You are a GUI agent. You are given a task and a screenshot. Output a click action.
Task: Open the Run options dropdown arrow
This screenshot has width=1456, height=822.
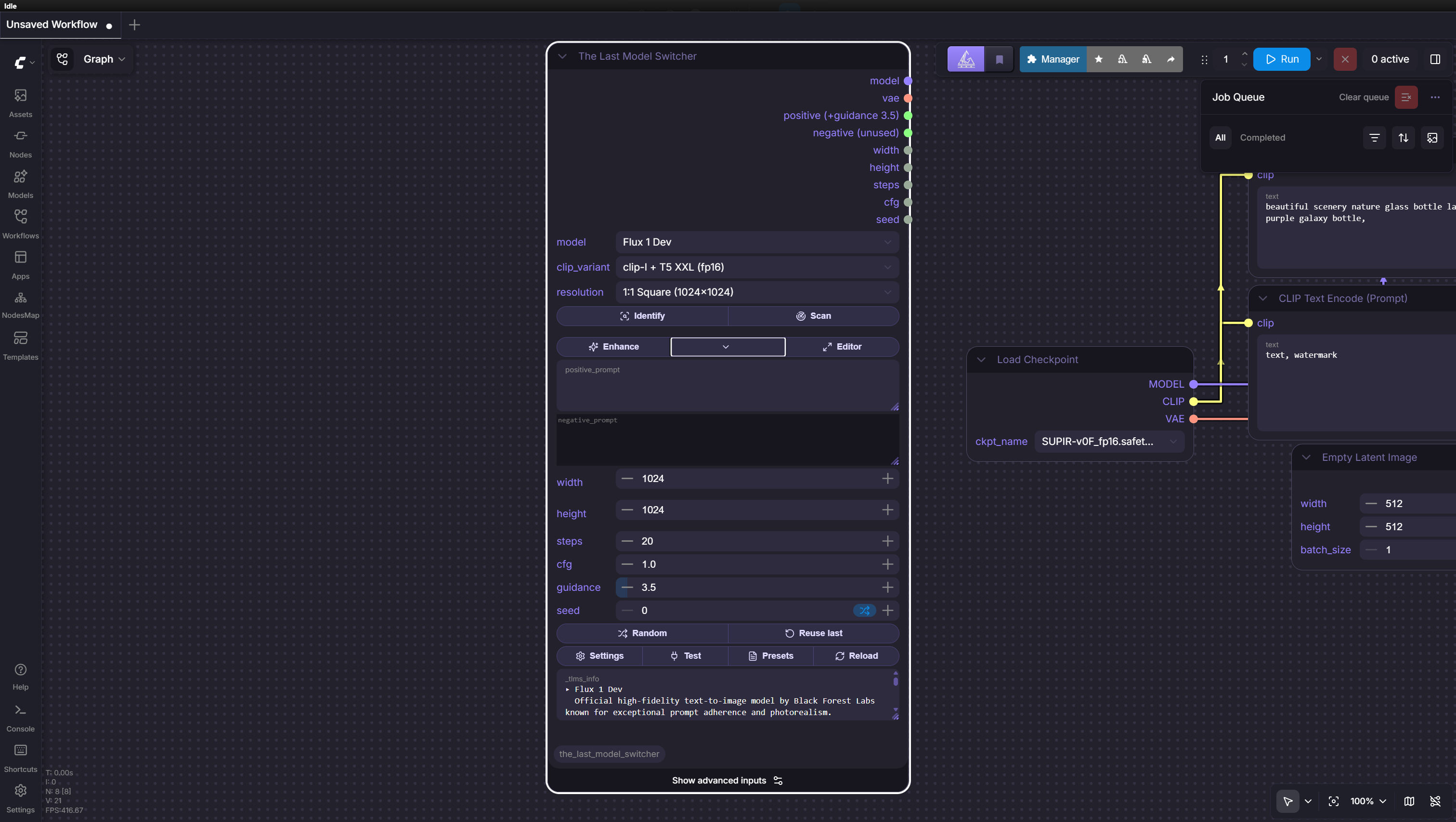[1319, 59]
